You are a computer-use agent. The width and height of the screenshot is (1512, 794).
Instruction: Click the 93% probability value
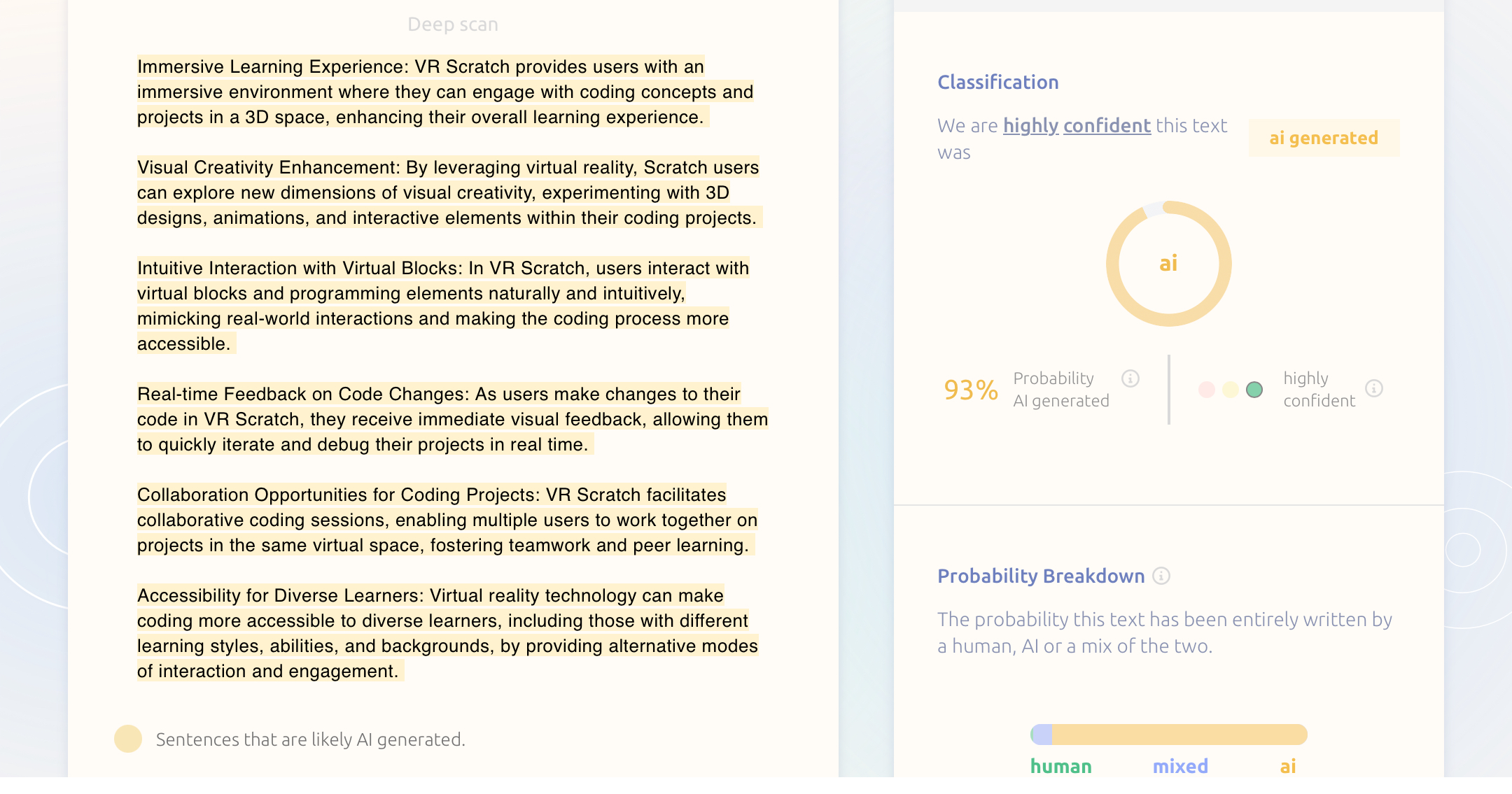click(971, 390)
